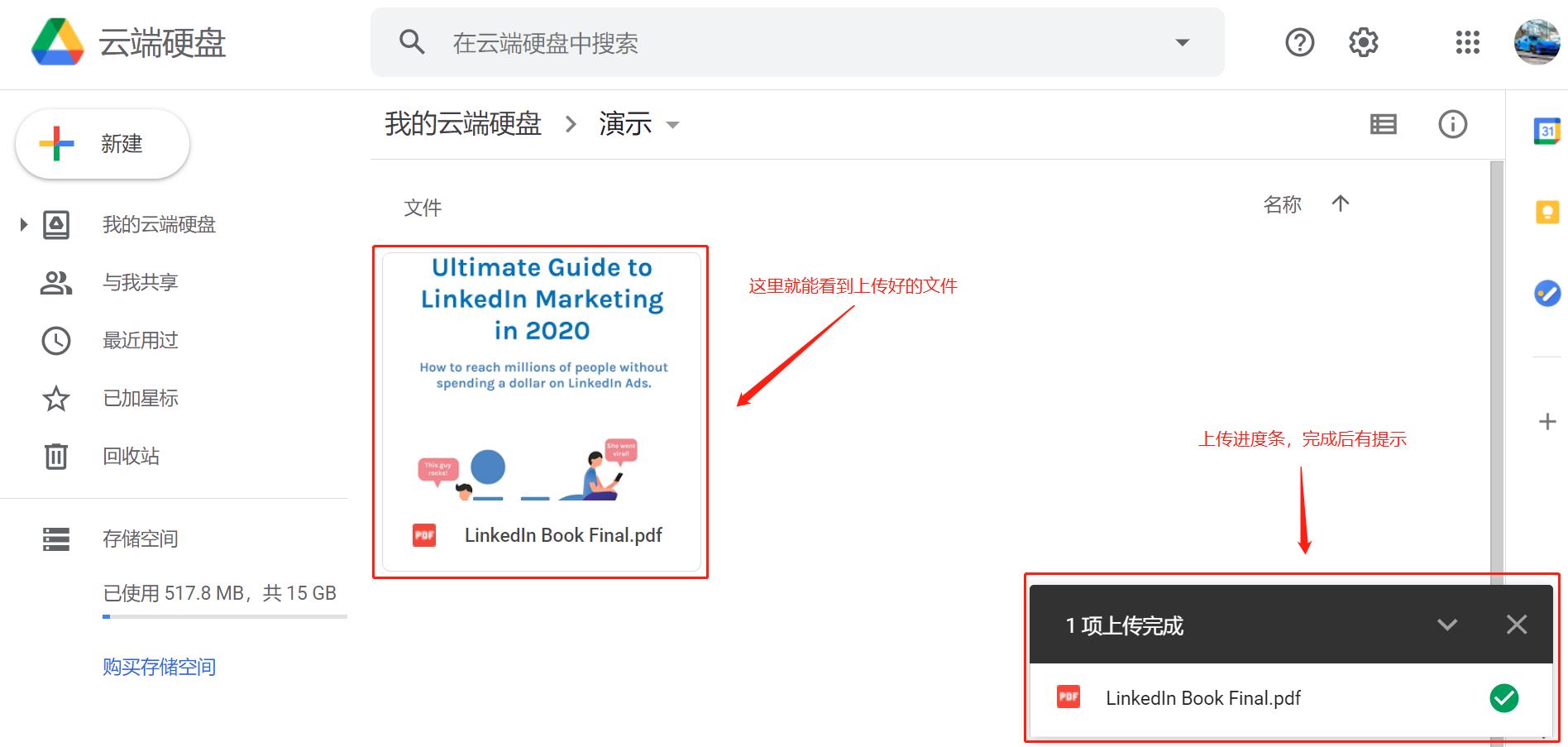Open the Google apps grid
The image size is (1568, 747).
1468,42
